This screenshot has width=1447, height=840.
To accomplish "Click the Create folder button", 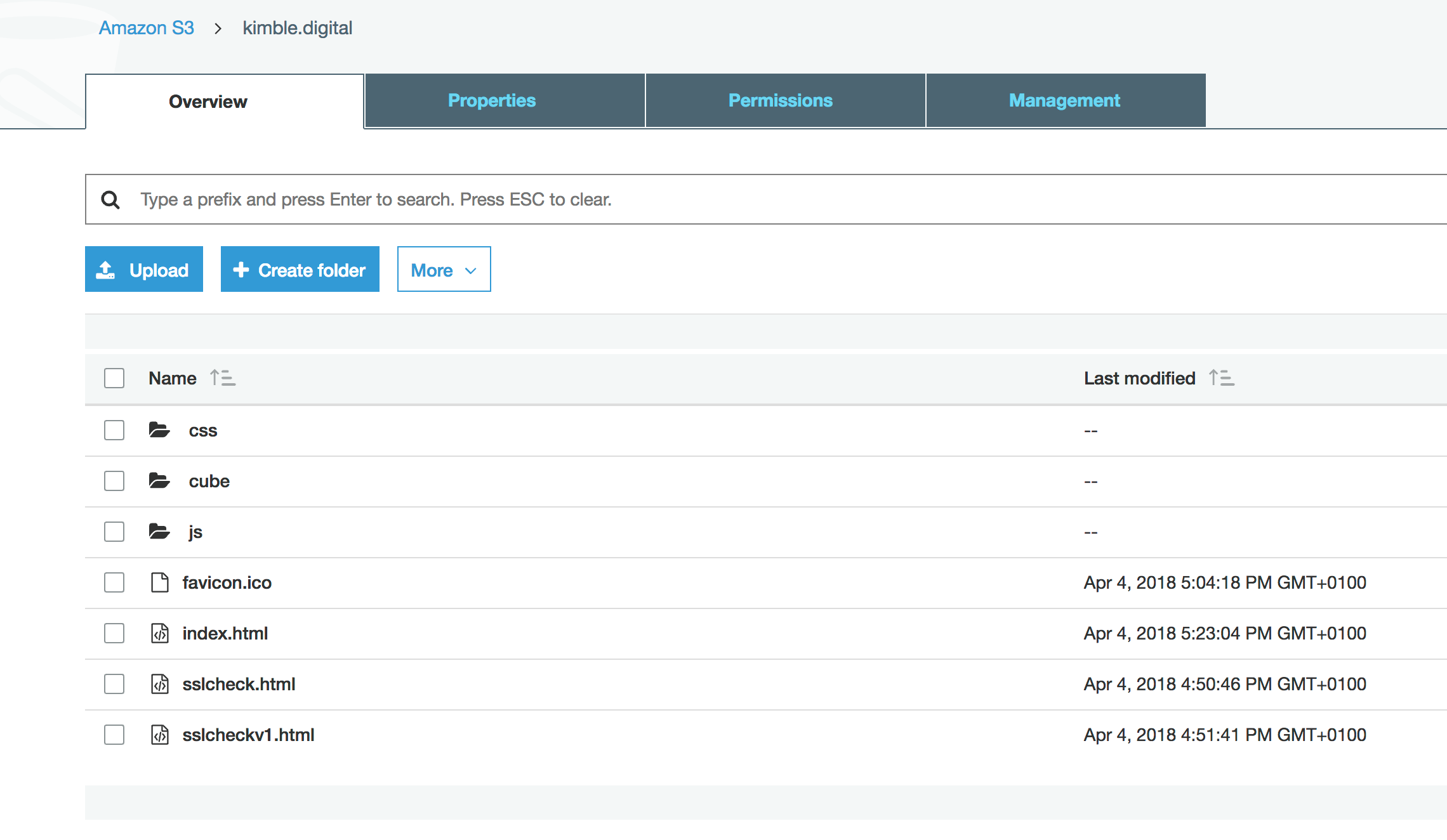I will click(x=300, y=270).
